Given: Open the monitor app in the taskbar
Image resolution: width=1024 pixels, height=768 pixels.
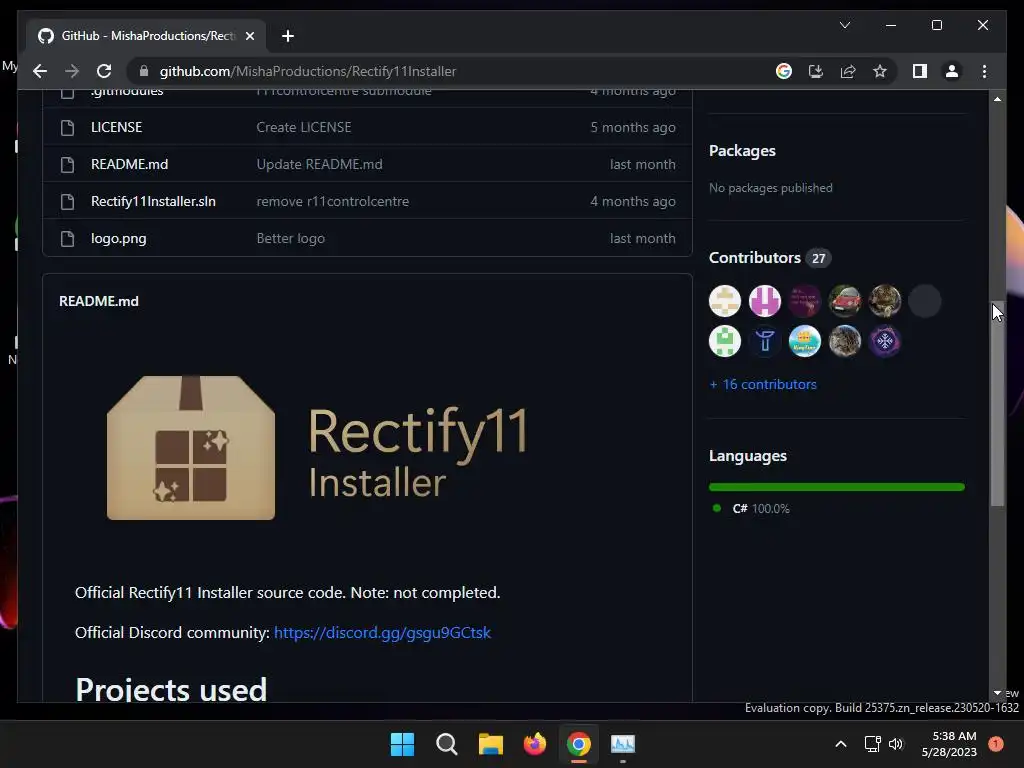Looking at the screenshot, I should coord(622,744).
